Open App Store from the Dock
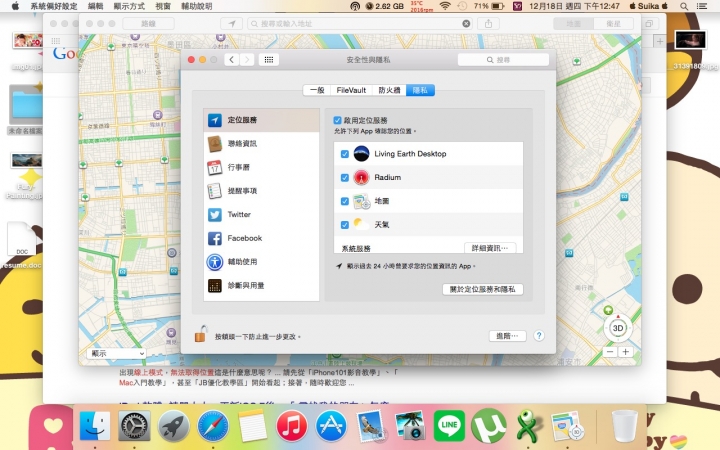 click(x=331, y=426)
